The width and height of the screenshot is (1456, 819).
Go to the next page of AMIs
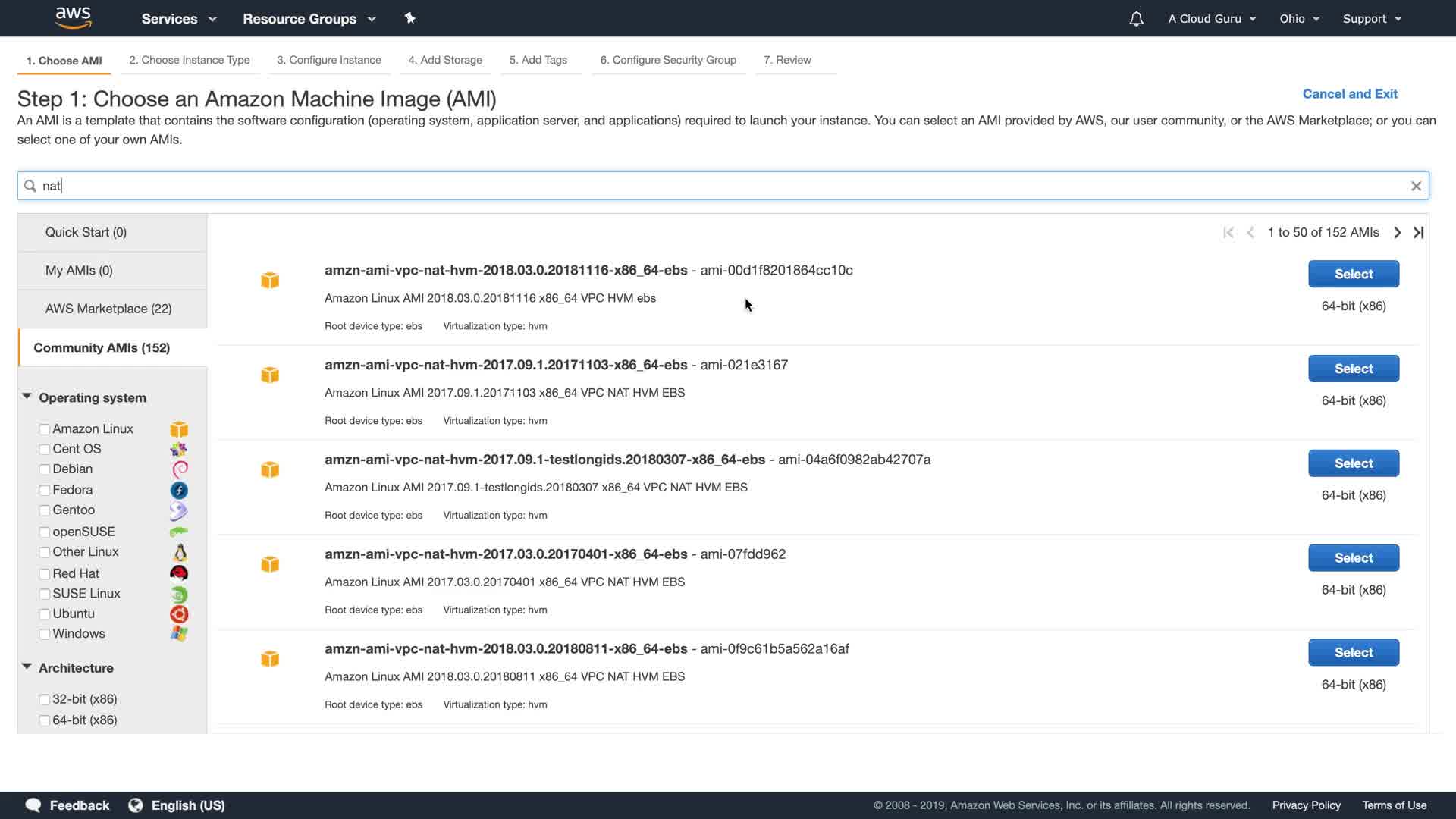coord(1397,233)
